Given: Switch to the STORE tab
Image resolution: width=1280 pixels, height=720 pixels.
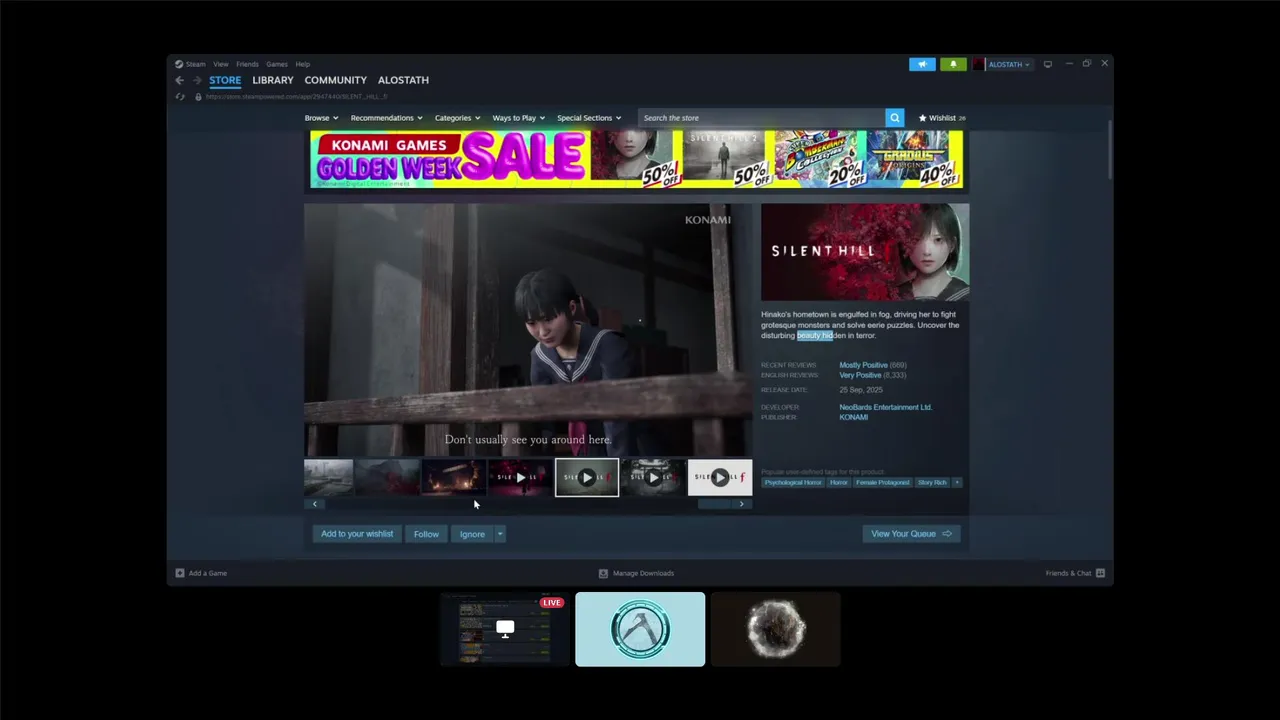Looking at the screenshot, I should tap(225, 80).
